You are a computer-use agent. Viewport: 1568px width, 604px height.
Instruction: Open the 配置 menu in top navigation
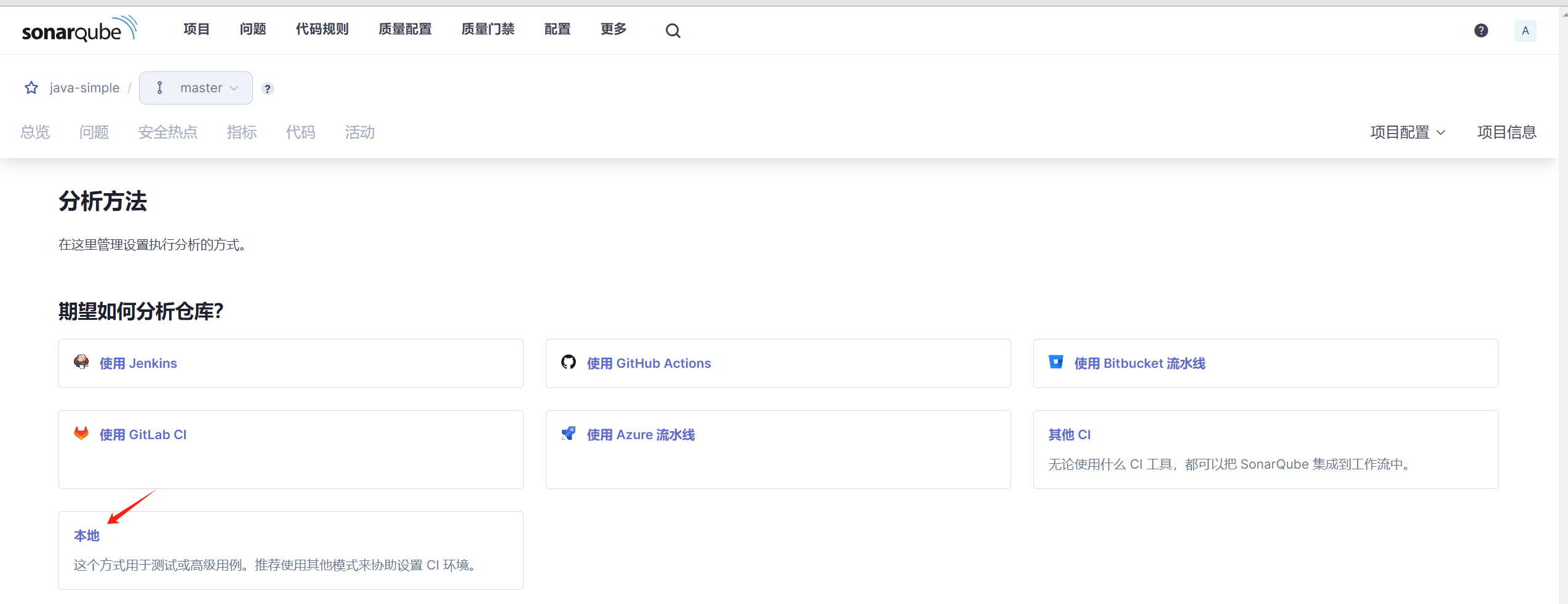point(558,29)
